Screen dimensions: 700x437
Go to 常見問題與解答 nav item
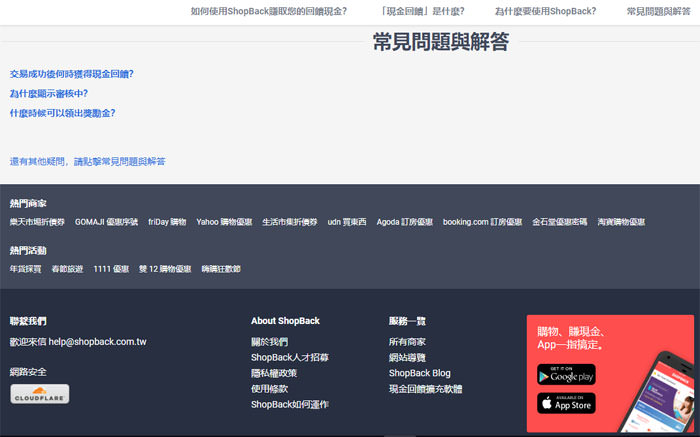pyautogui.click(x=658, y=11)
